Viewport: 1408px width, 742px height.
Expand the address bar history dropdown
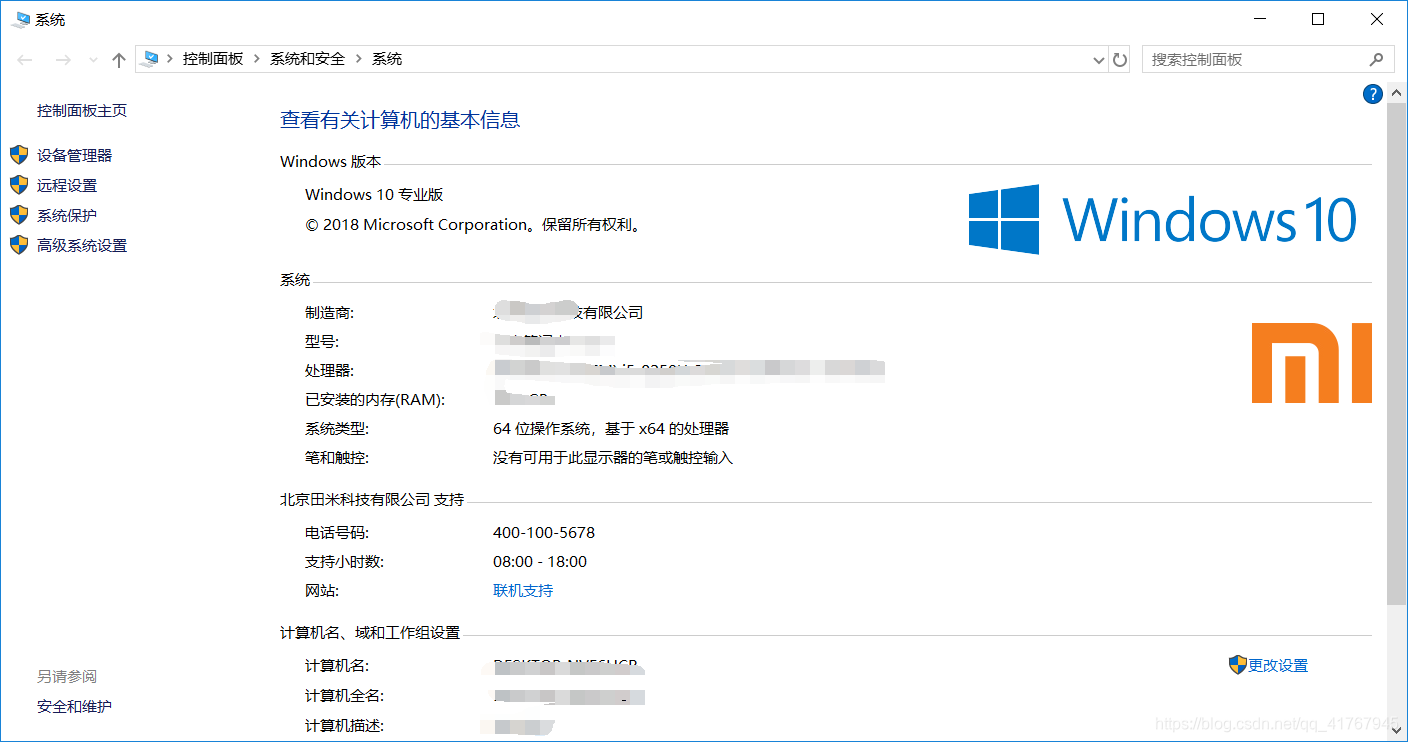tap(1099, 60)
